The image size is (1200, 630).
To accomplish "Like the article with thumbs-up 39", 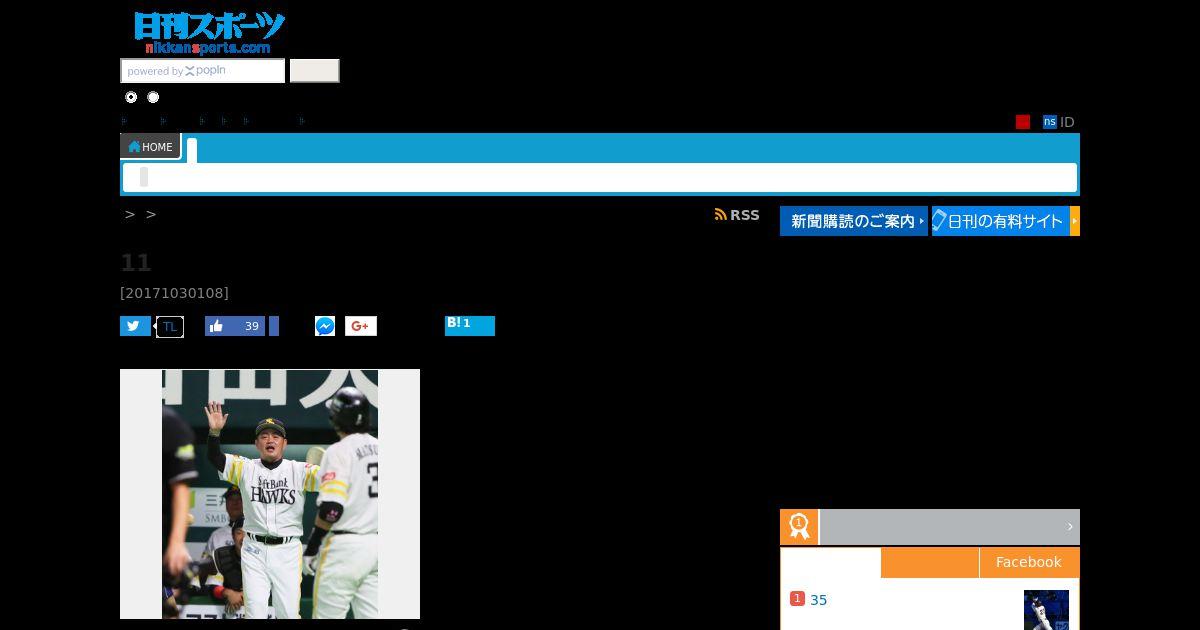I will [x=235, y=326].
